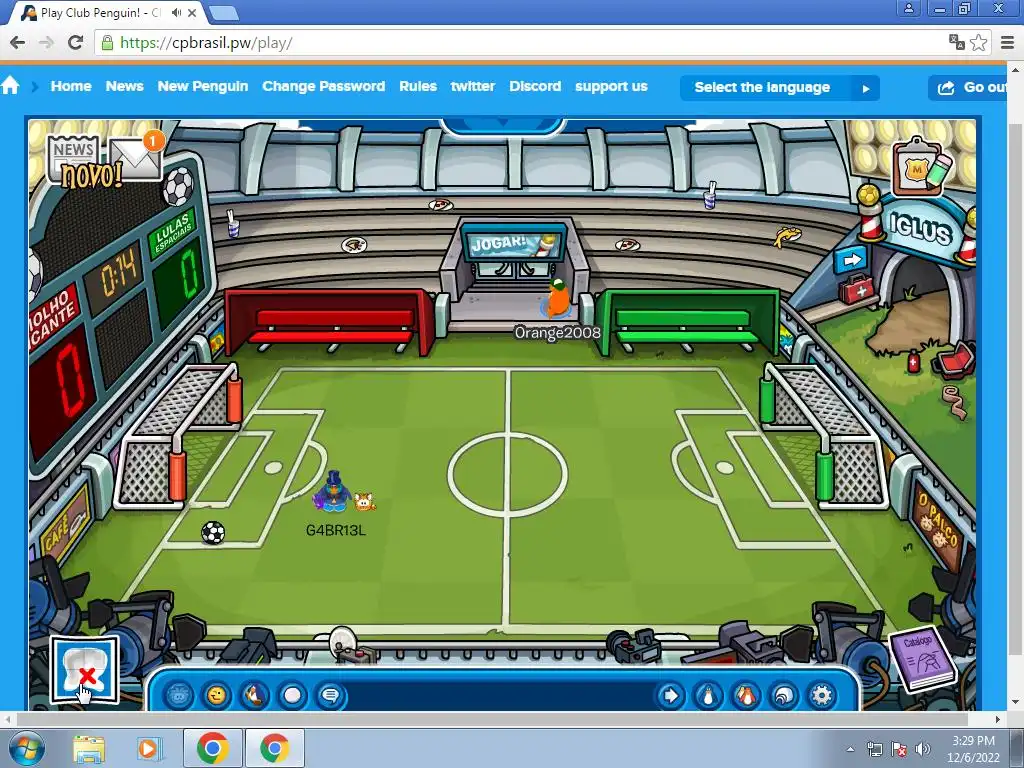Switch to first Chrome taskbar window

(212, 748)
